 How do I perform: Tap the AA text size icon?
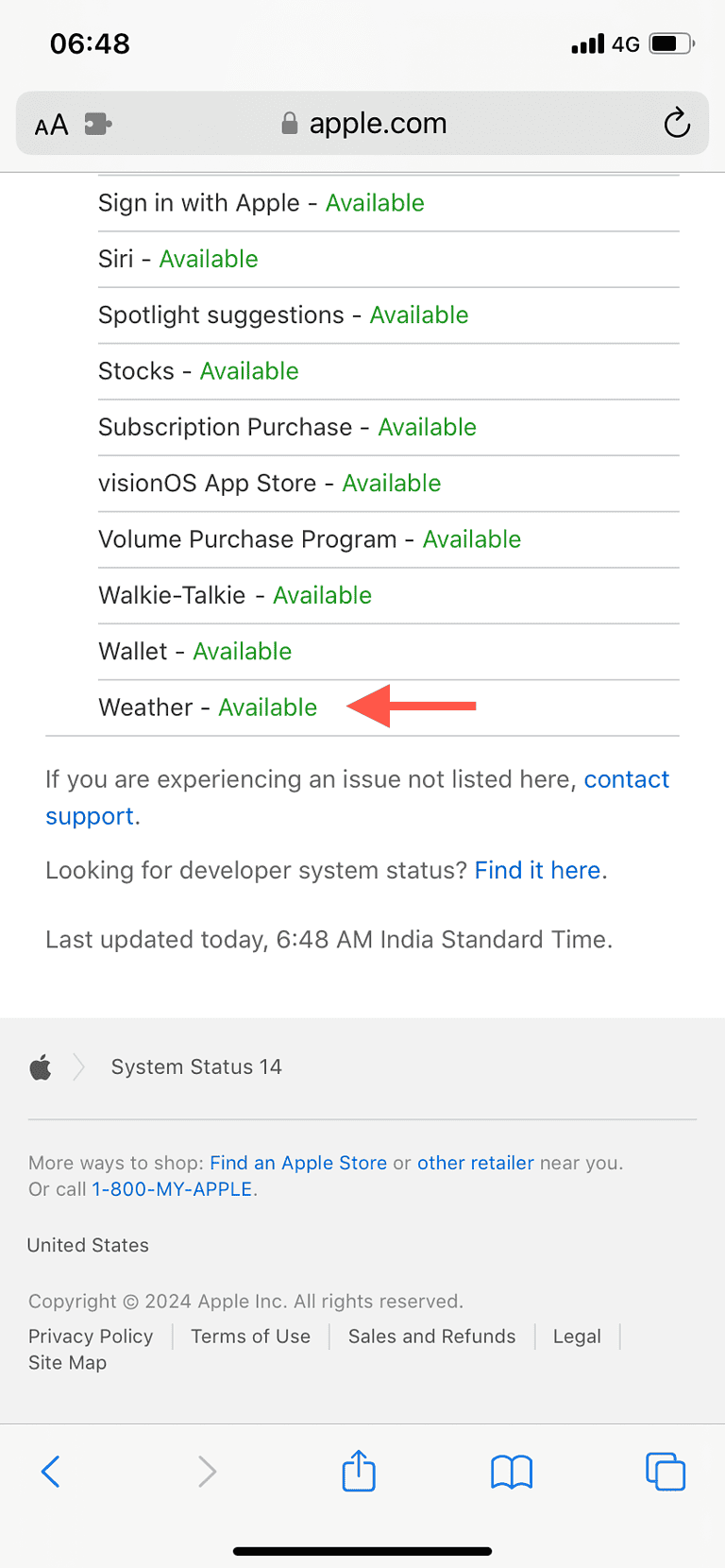point(50,123)
